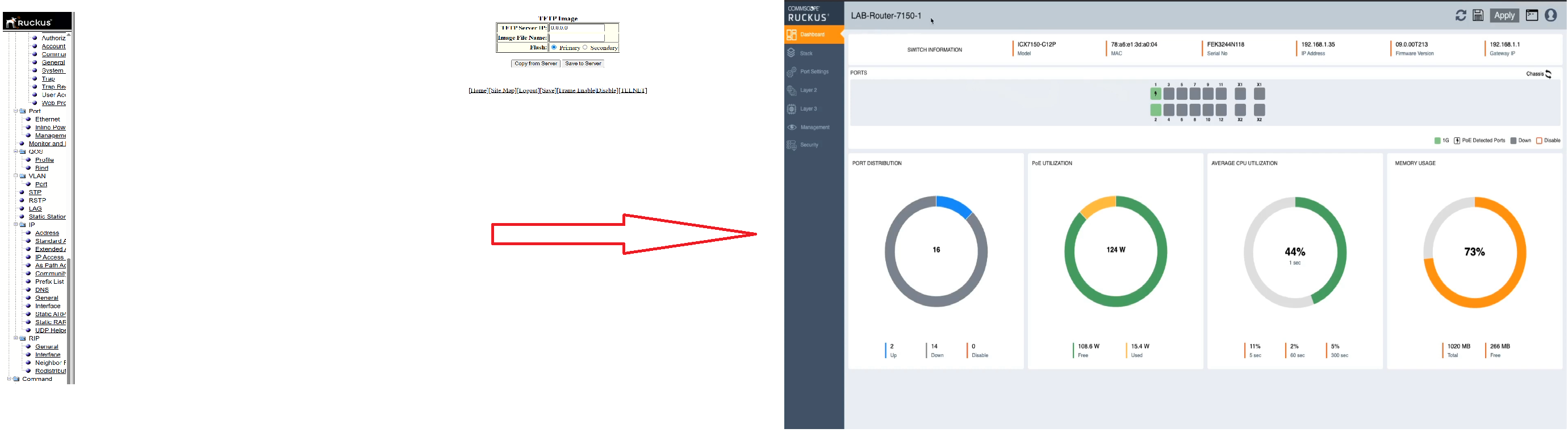
Task: Select port 10 in the chassis view
Action: pyautogui.click(x=1209, y=110)
